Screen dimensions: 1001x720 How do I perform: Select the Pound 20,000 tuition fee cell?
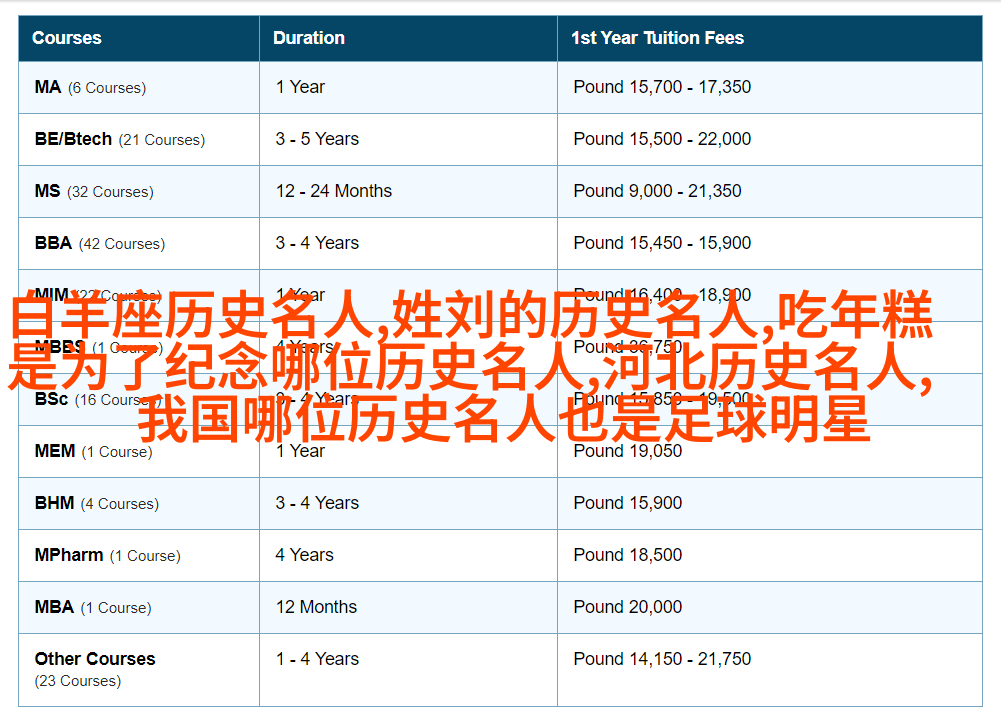(x=628, y=607)
